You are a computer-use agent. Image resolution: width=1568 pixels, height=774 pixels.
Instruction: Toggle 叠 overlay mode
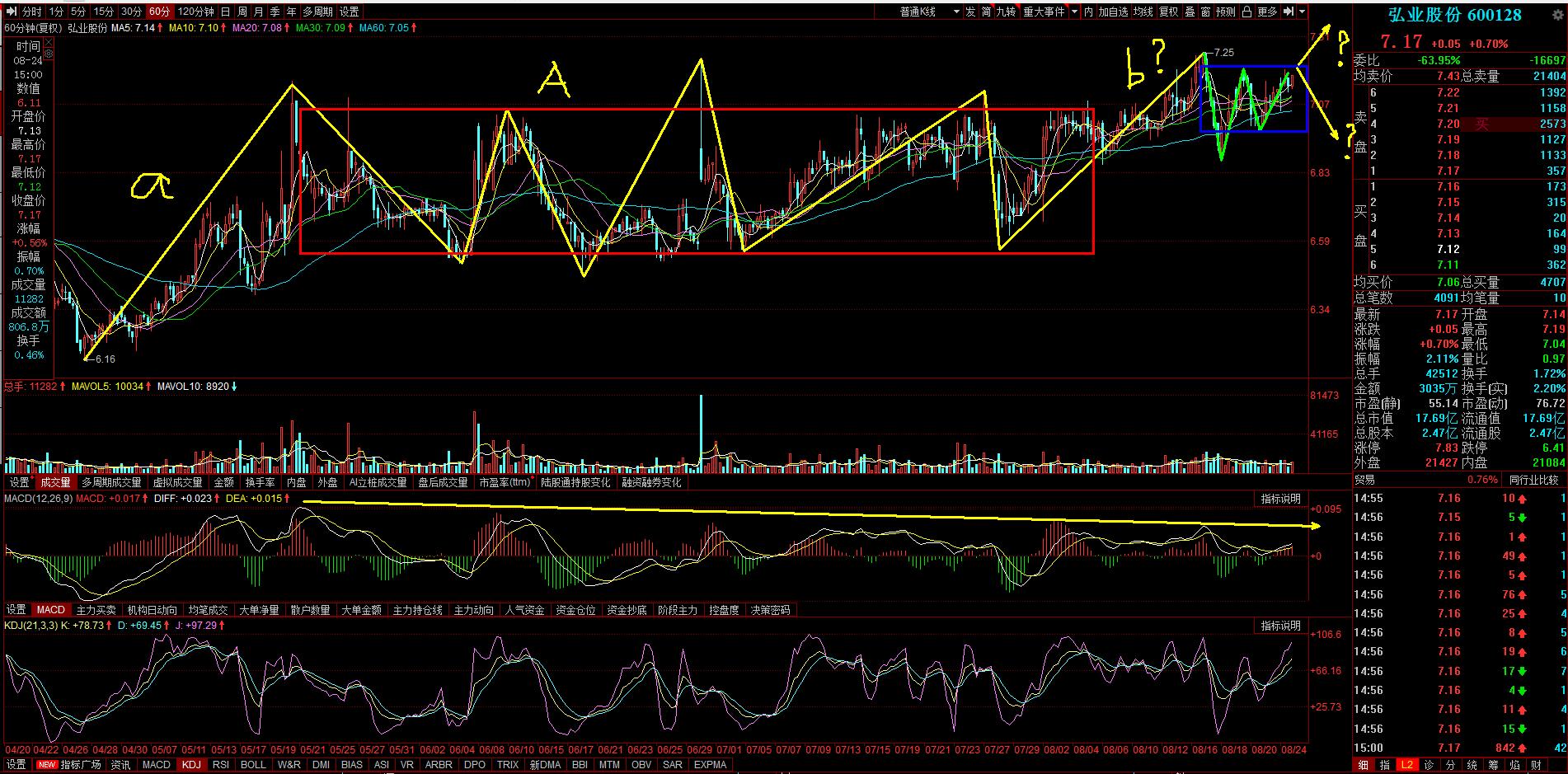click(x=1190, y=12)
